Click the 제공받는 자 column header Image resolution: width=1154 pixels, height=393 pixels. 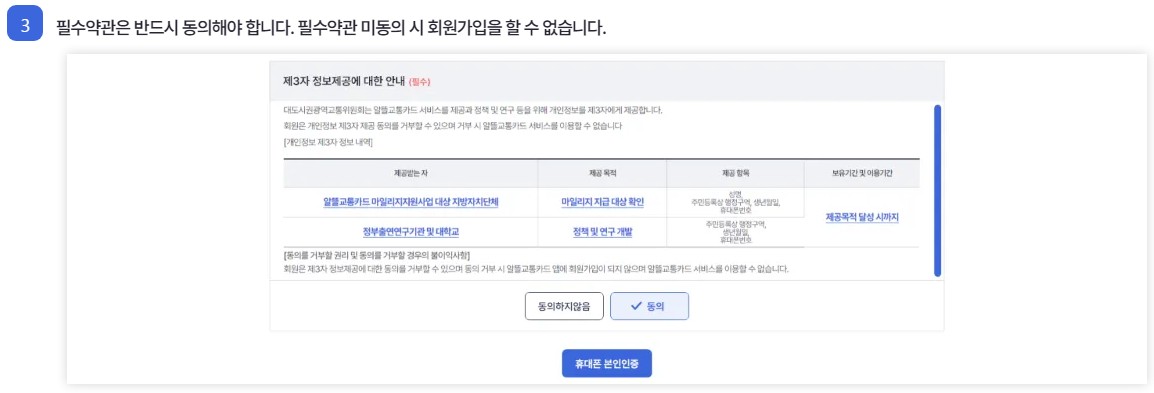pyautogui.click(x=411, y=174)
